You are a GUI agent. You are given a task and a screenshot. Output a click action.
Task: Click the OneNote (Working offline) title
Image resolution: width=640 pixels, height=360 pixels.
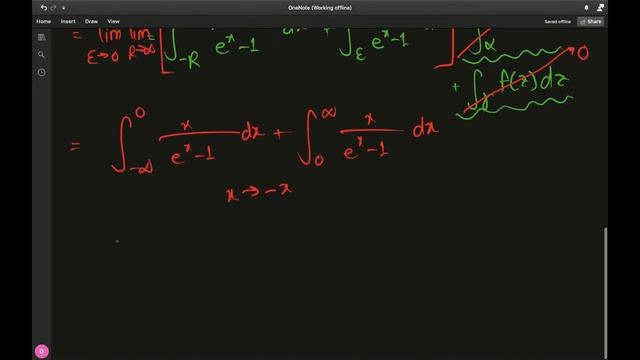[320, 8]
